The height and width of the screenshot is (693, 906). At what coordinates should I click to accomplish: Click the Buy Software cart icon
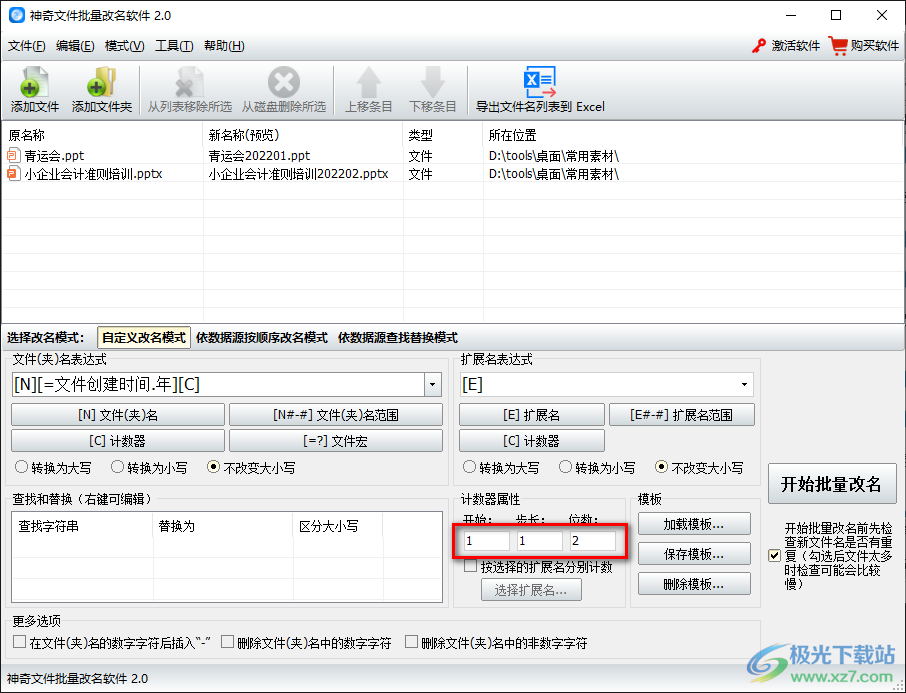tap(838, 46)
